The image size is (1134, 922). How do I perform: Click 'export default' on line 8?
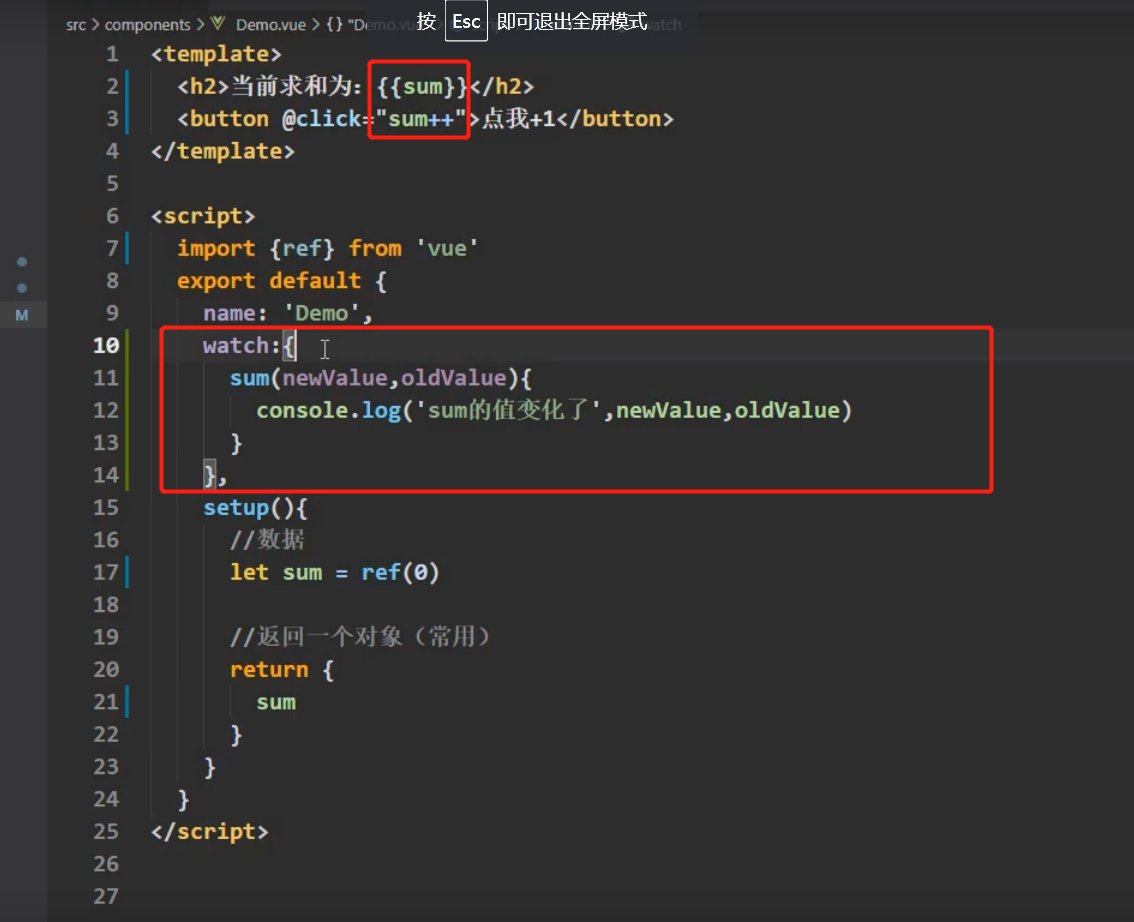pos(269,281)
